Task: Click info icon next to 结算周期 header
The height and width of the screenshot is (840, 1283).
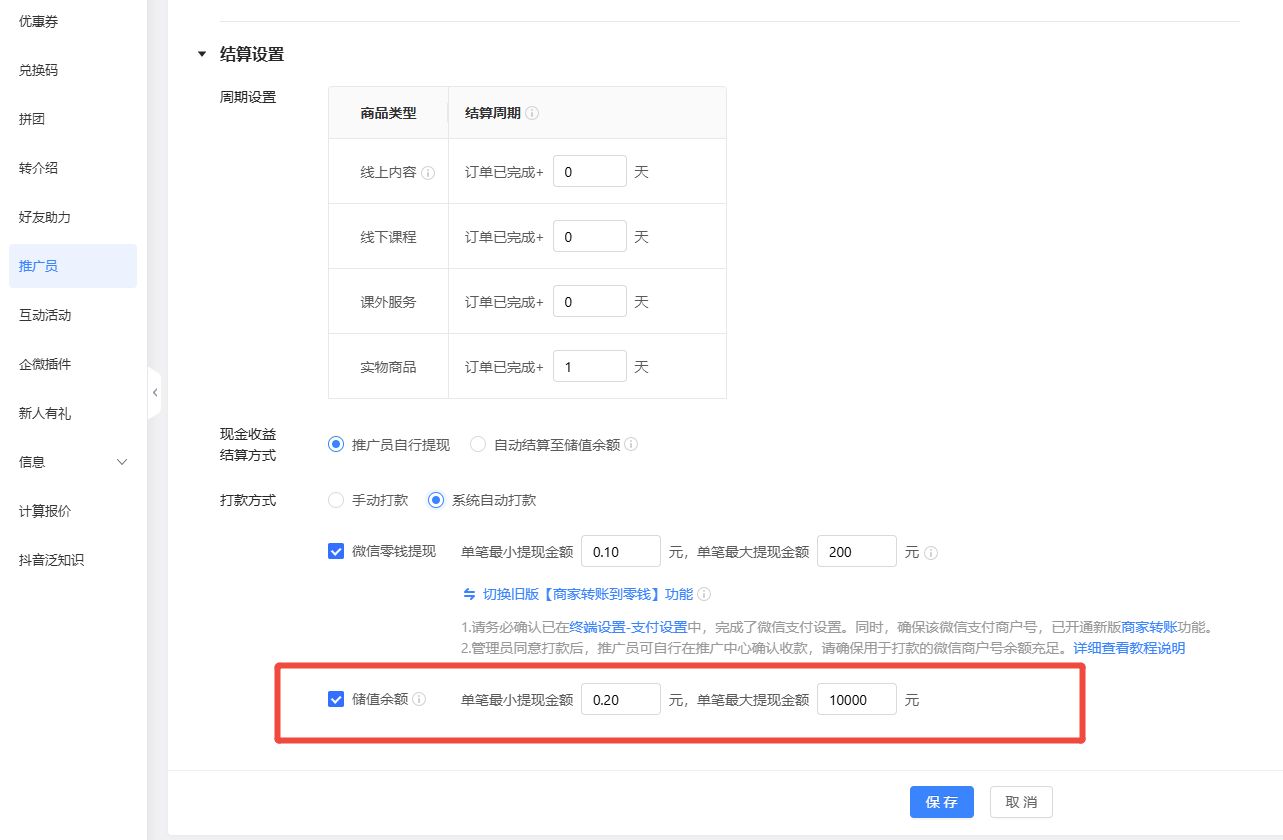Action: [x=532, y=114]
